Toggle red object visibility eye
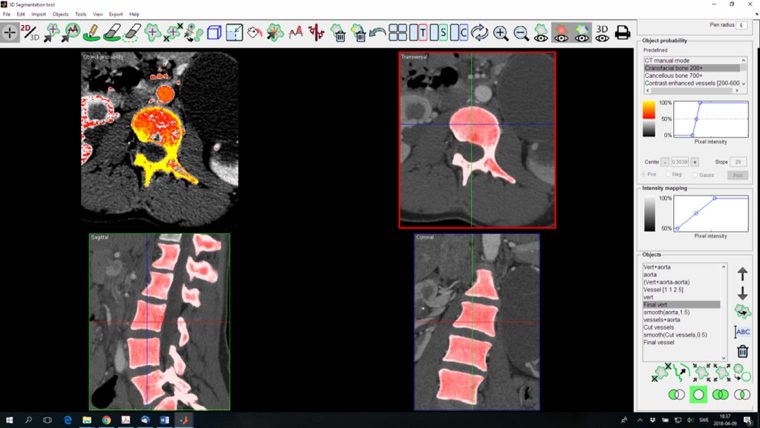 pyautogui.click(x=561, y=32)
